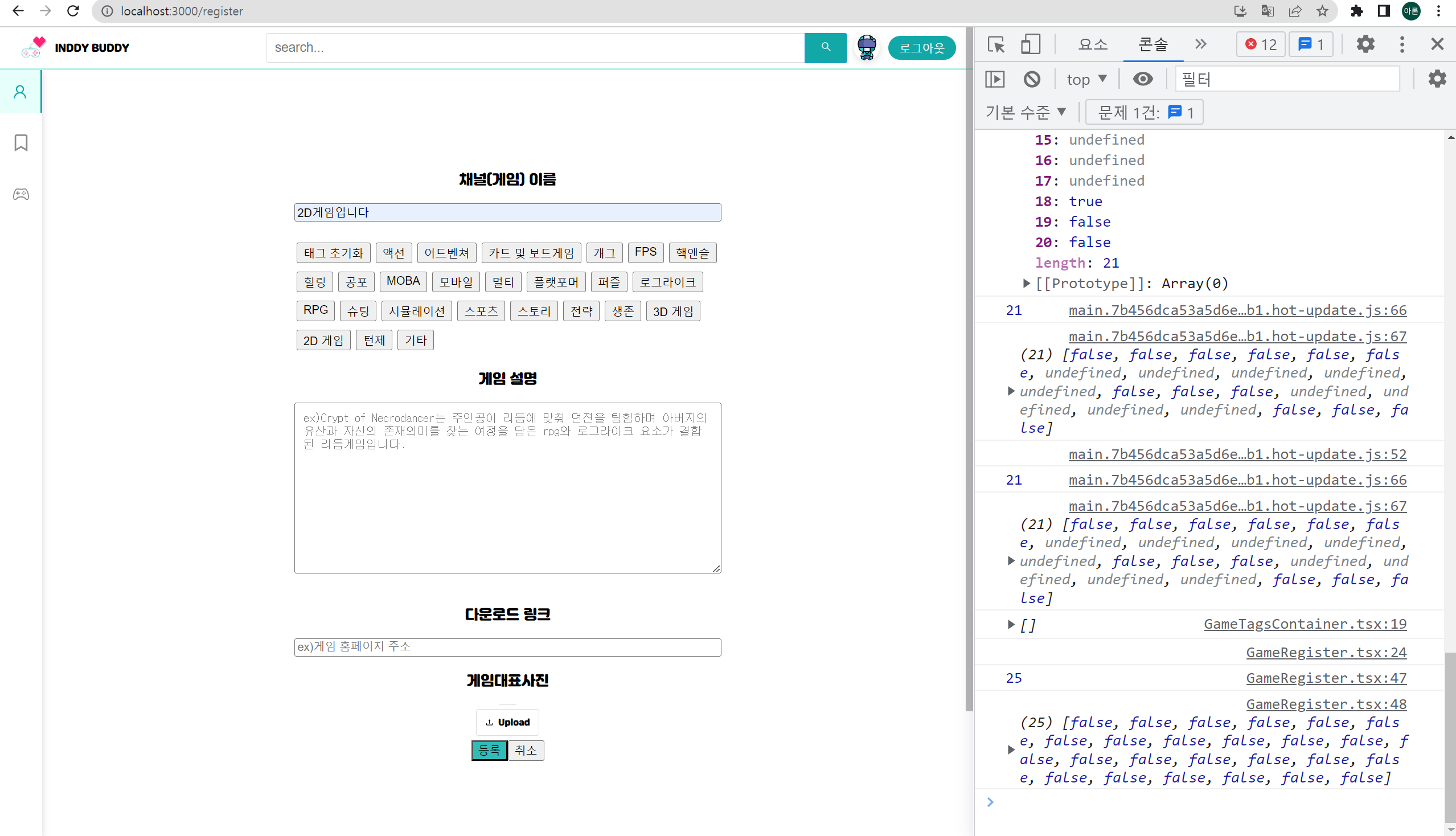Activate the DevTools inspect element picker

(996, 44)
